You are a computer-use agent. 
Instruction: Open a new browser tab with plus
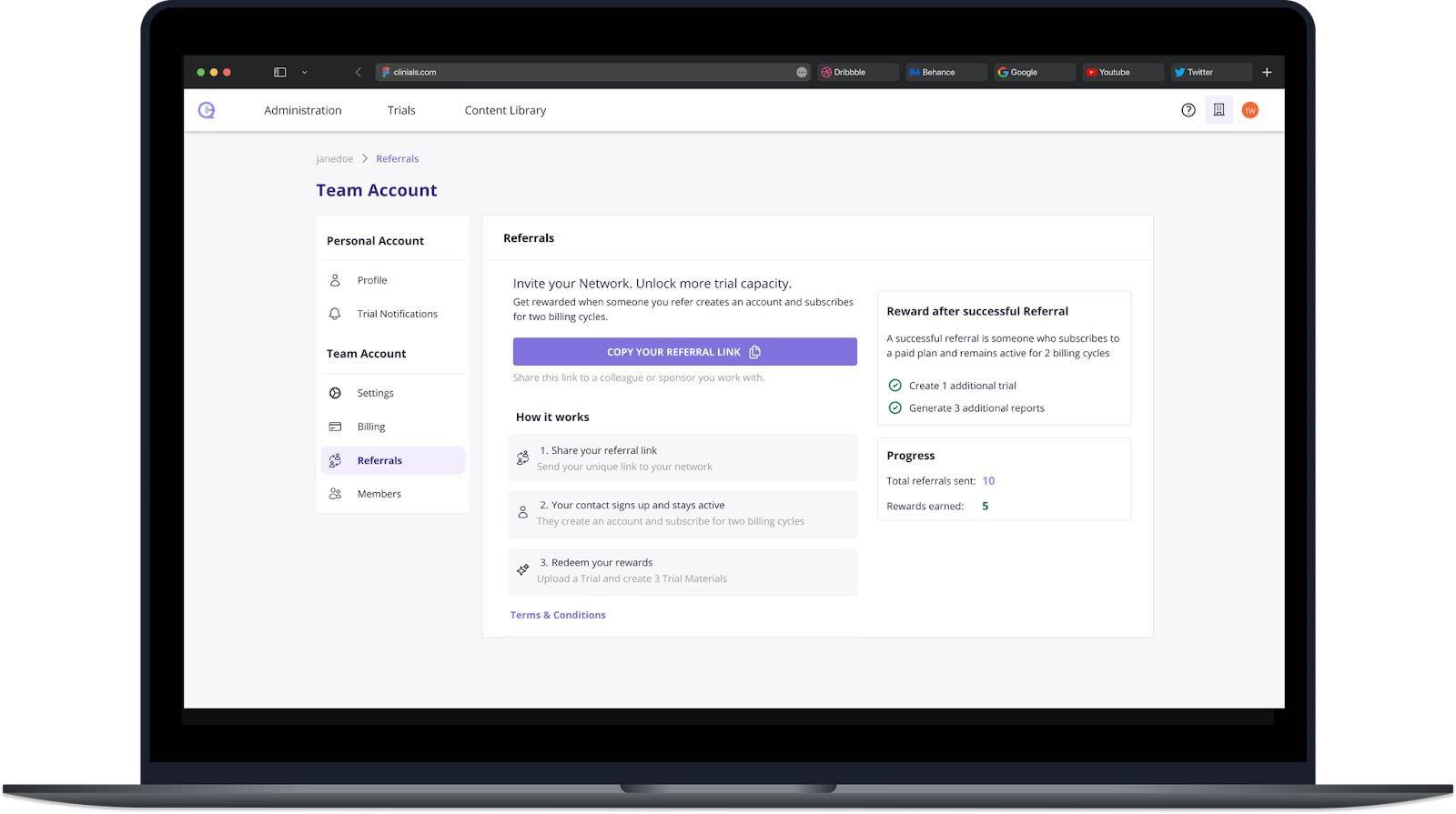point(1267,72)
